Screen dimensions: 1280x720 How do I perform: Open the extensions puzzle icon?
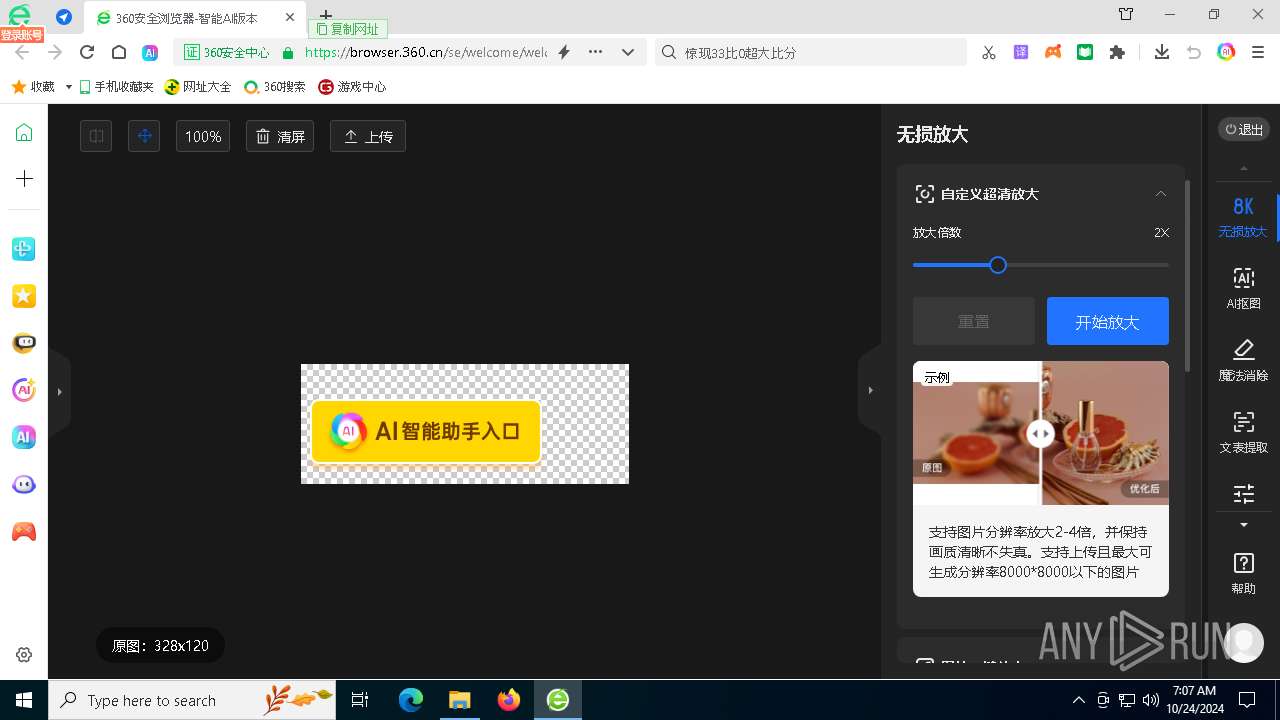click(x=1117, y=52)
